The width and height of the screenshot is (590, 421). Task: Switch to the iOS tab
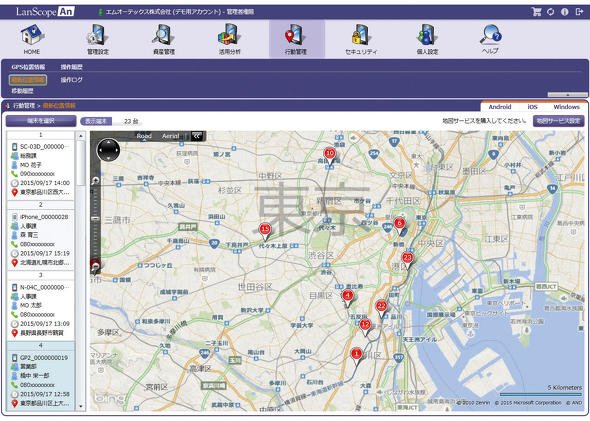(532, 107)
